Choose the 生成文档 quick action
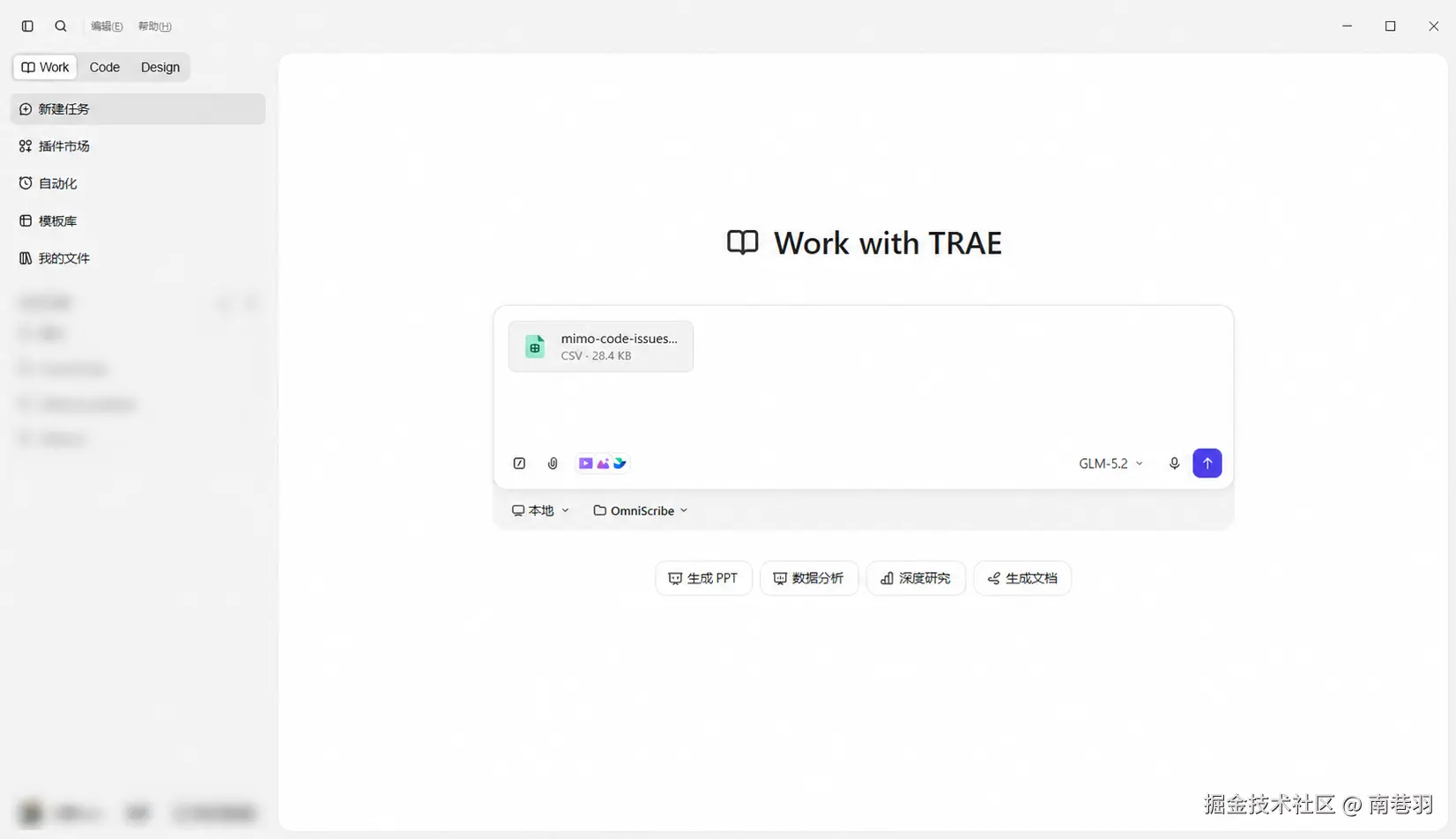This screenshot has width=1456, height=839. click(x=1022, y=578)
